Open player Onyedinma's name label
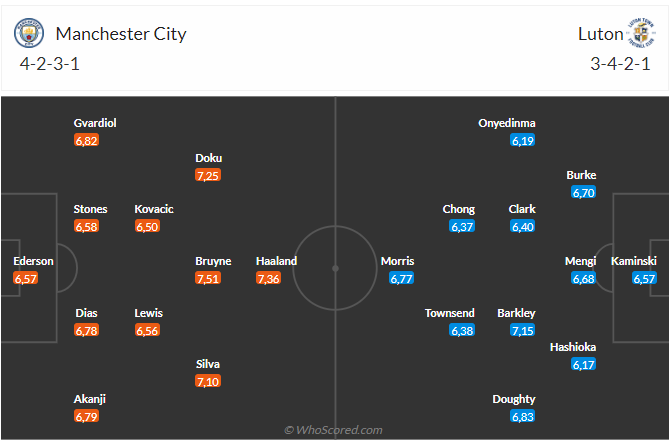This screenshot has height=440, width=672. [507, 123]
